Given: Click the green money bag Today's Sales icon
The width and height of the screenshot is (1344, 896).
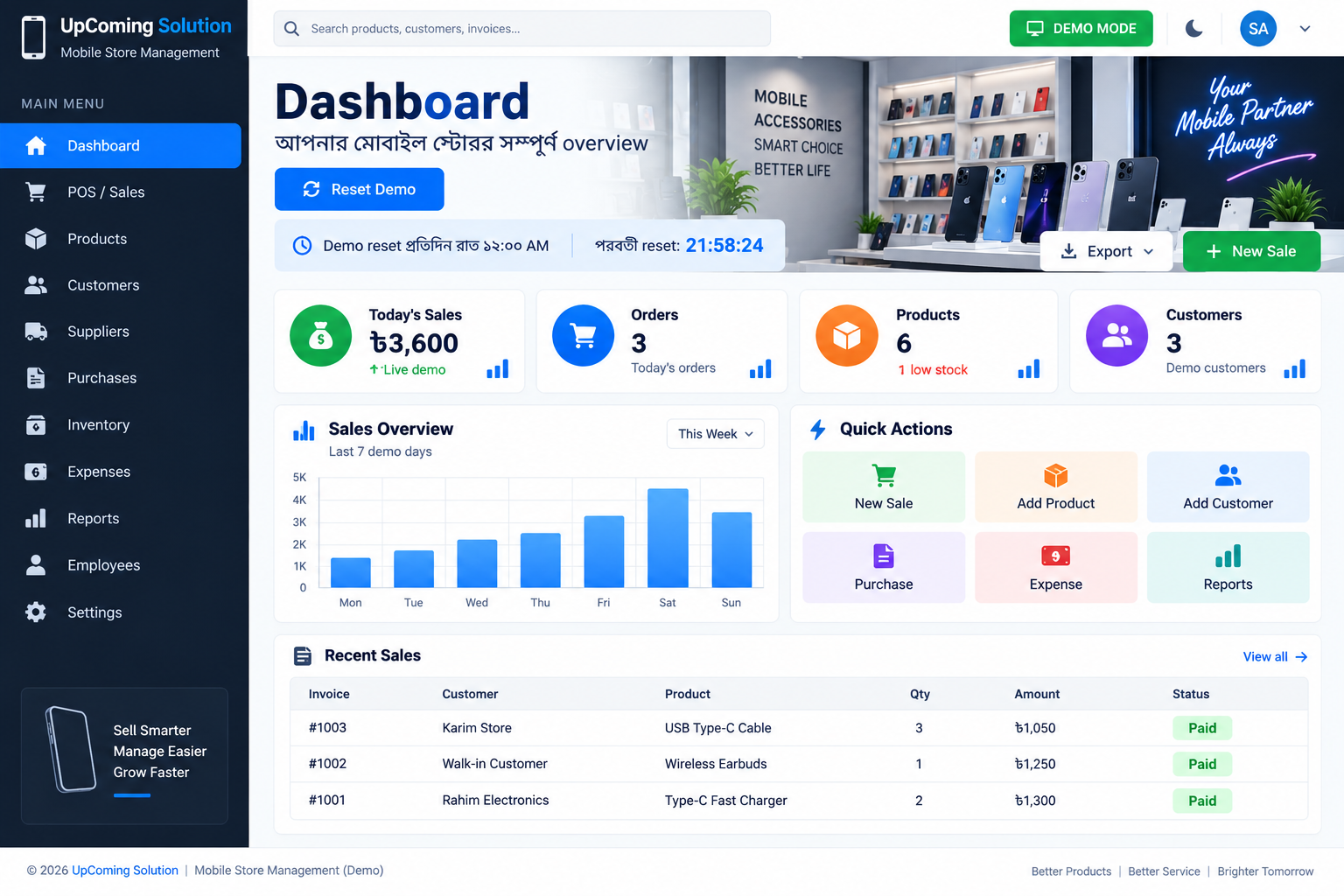Looking at the screenshot, I should tap(321, 335).
